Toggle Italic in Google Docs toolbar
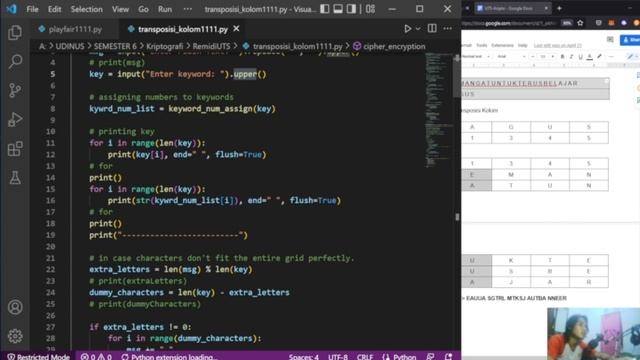 coord(571,57)
